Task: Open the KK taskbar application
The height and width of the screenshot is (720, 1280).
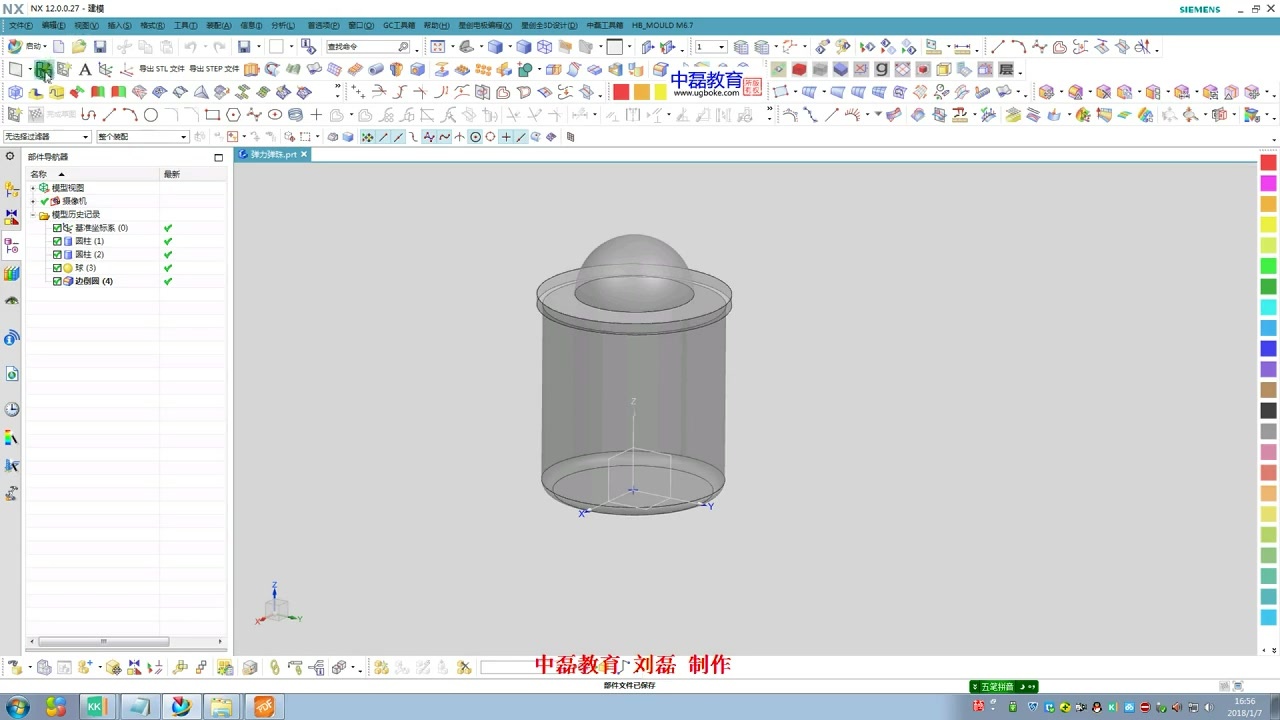Action: pyautogui.click(x=96, y=707)
